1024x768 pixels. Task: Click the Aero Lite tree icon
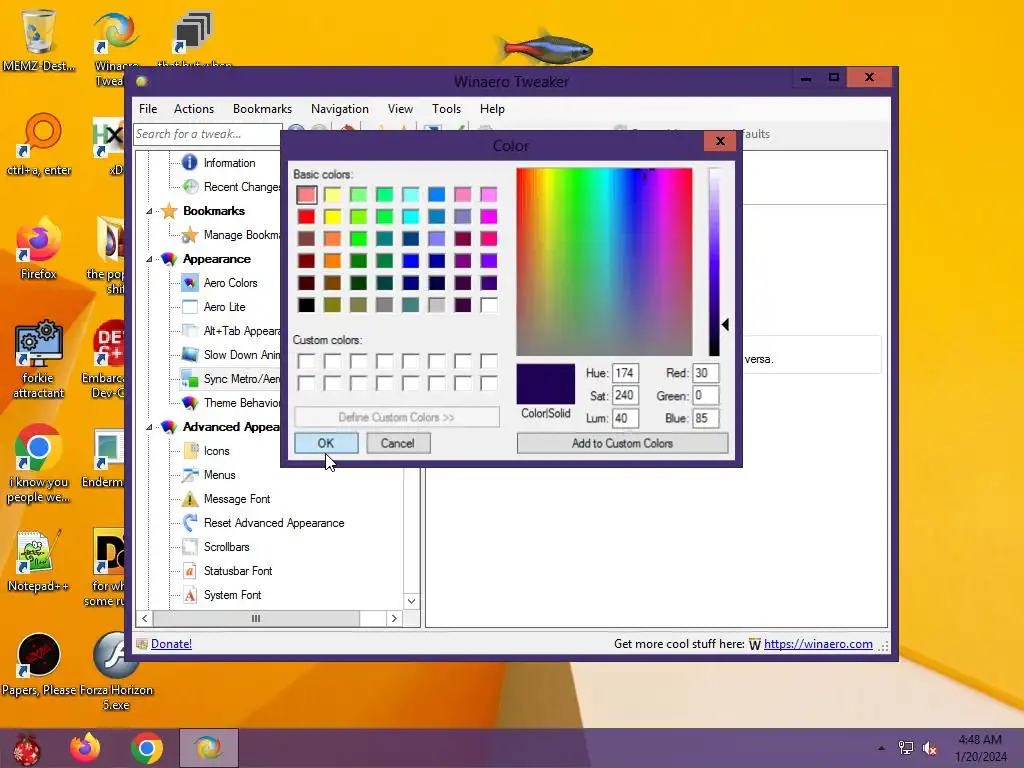click(189, 307)
